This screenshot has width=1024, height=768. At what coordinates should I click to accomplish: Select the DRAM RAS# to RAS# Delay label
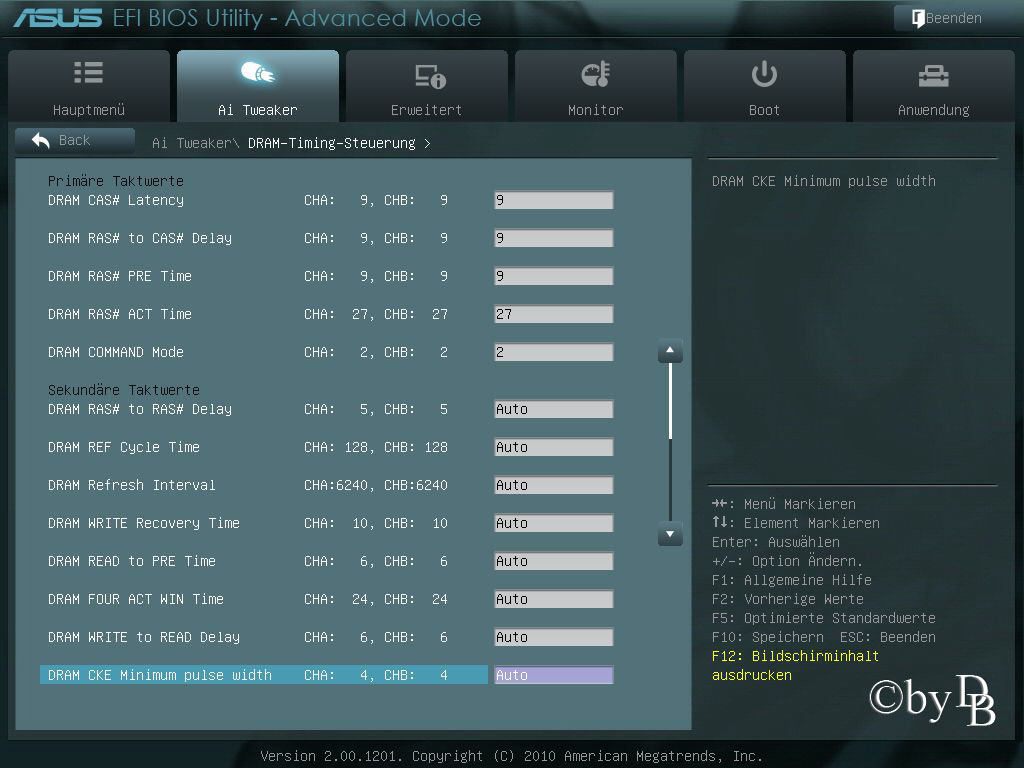pyautogui.click(x=140, y=409)
